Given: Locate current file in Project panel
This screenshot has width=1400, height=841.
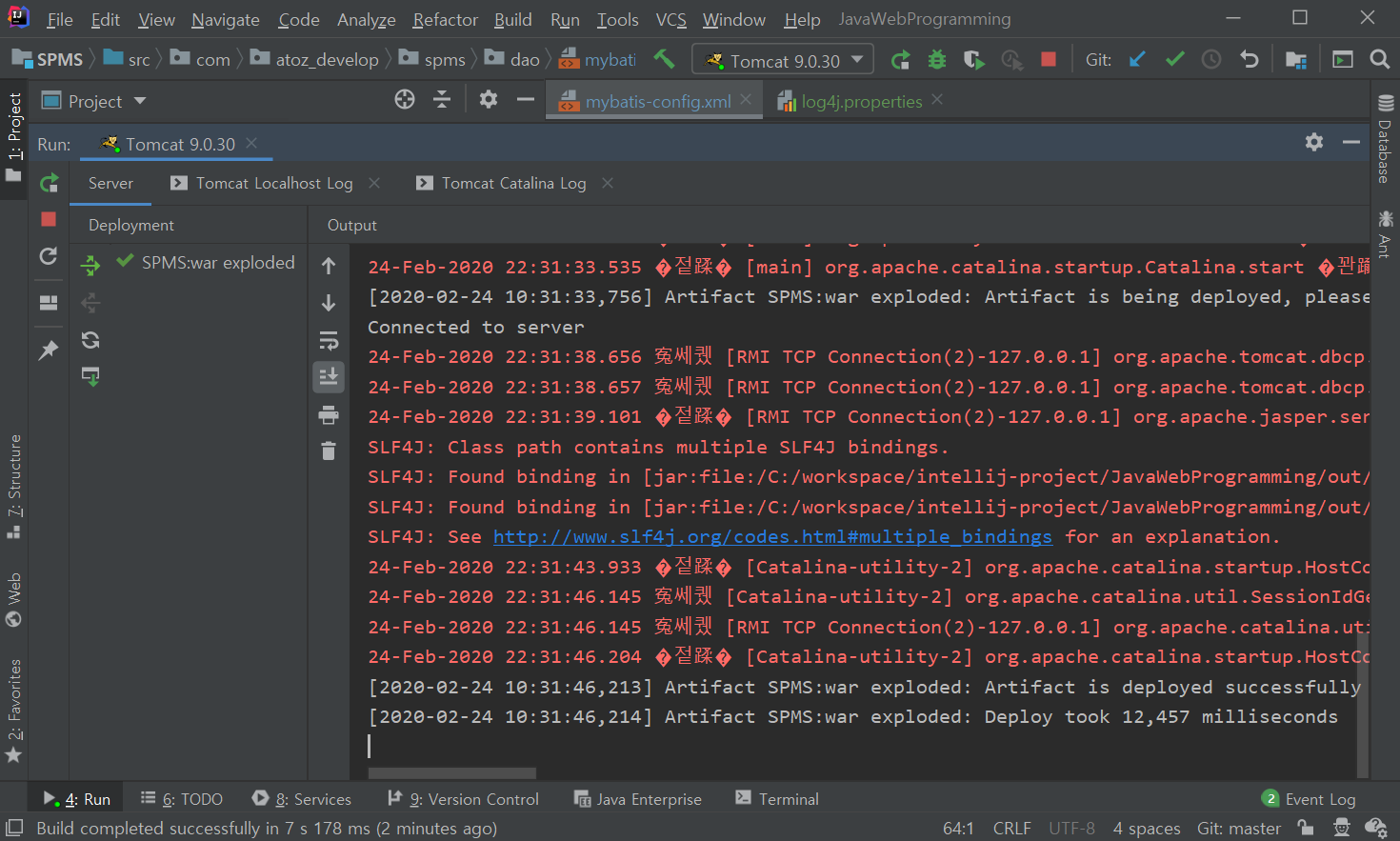Looking at the screenshot, I should 405,99.
